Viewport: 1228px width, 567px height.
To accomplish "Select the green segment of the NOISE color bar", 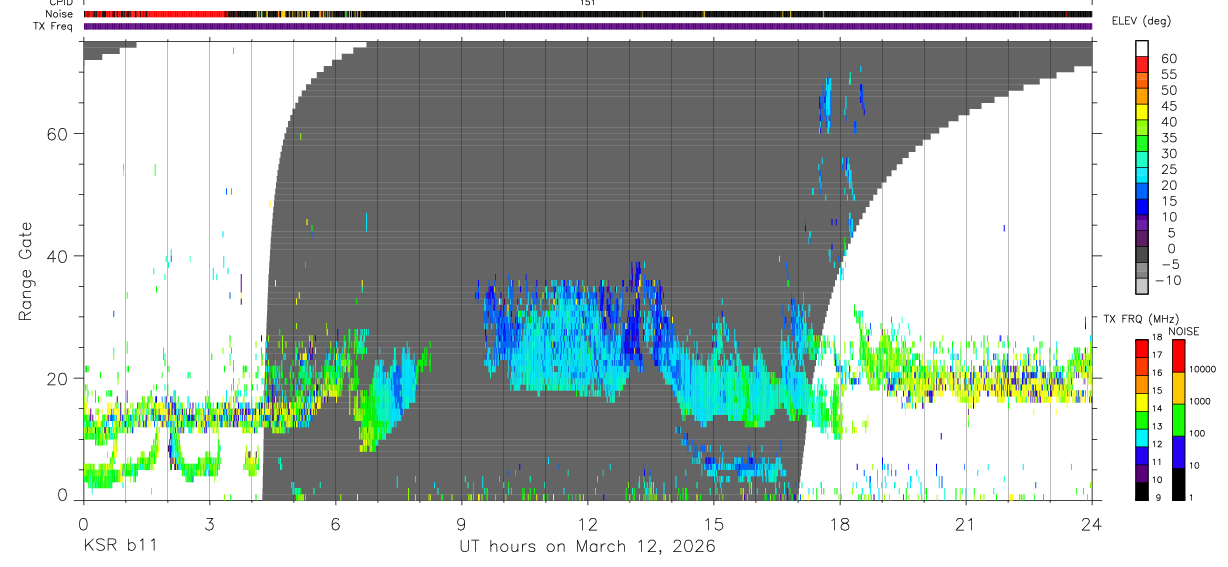I will (x=1180, y=420).
